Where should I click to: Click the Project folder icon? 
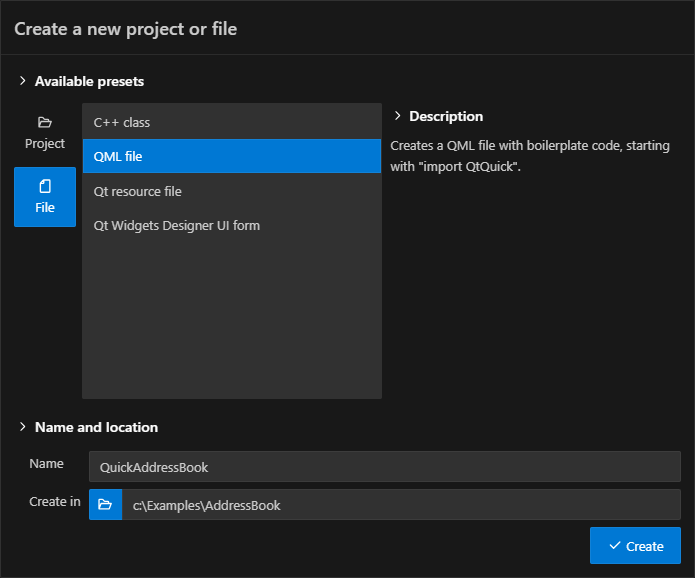(44, 123)
